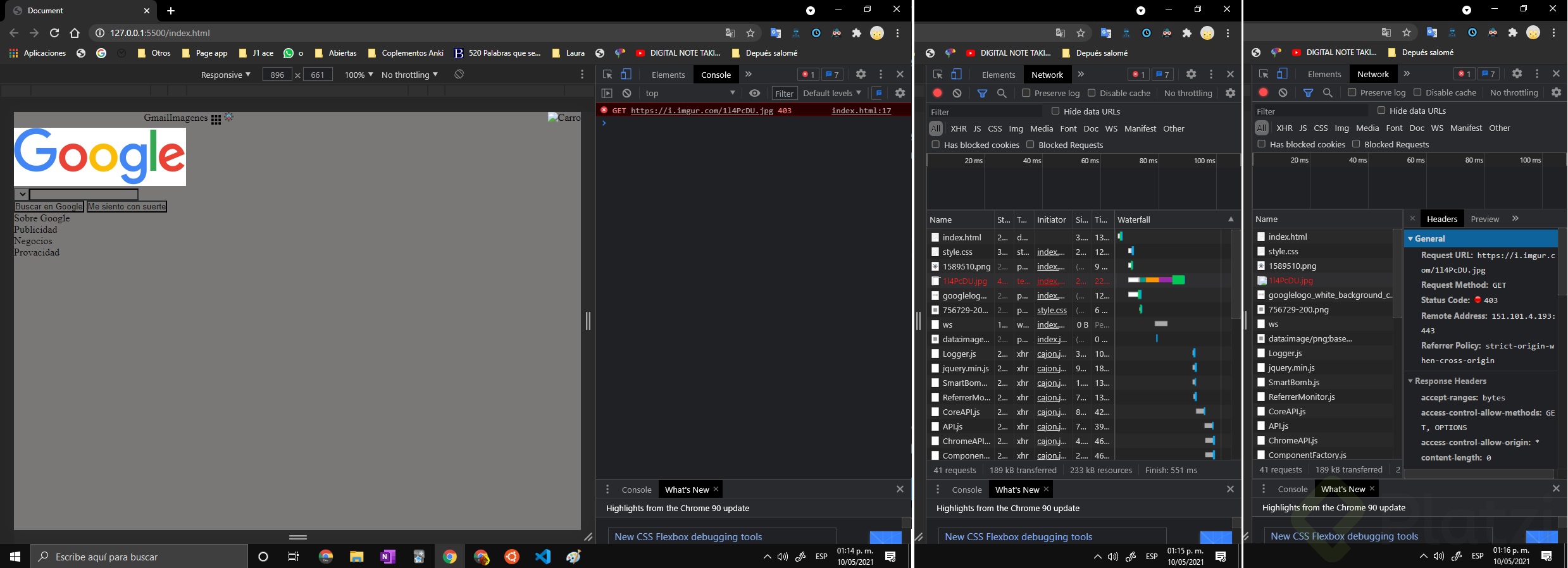The height and width of the screenshot is (568, 1568).
Task: Create a live expression with the eye icon
Action: [754, 93]
